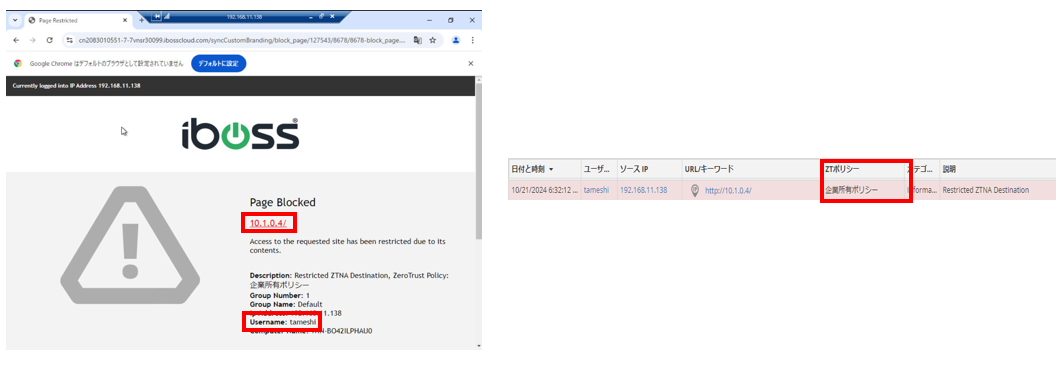Open a new Chrome tab

pyautogui.click(x=141, y=20)
